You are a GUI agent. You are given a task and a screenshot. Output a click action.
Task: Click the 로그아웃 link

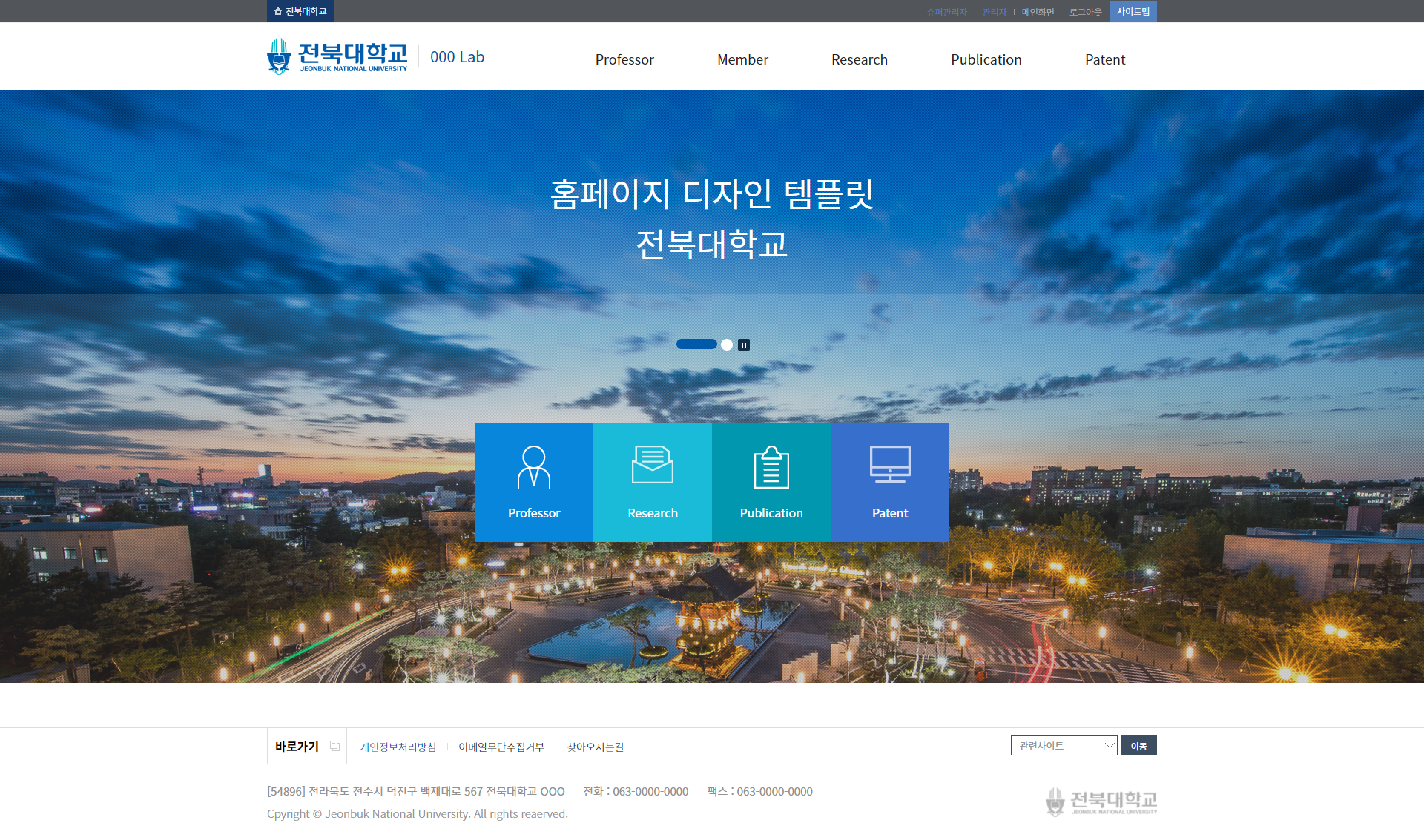(1085, 12)
